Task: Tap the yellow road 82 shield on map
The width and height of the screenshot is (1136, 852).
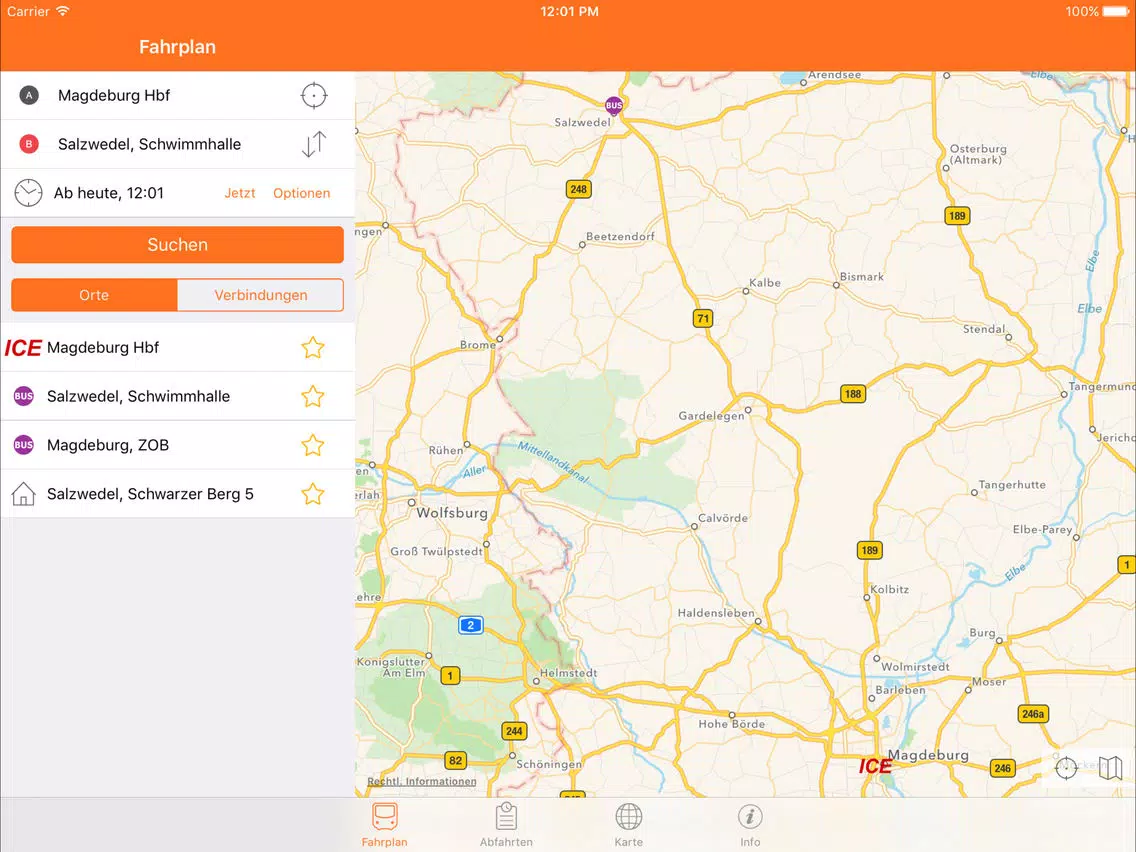Action: point(455,761)
